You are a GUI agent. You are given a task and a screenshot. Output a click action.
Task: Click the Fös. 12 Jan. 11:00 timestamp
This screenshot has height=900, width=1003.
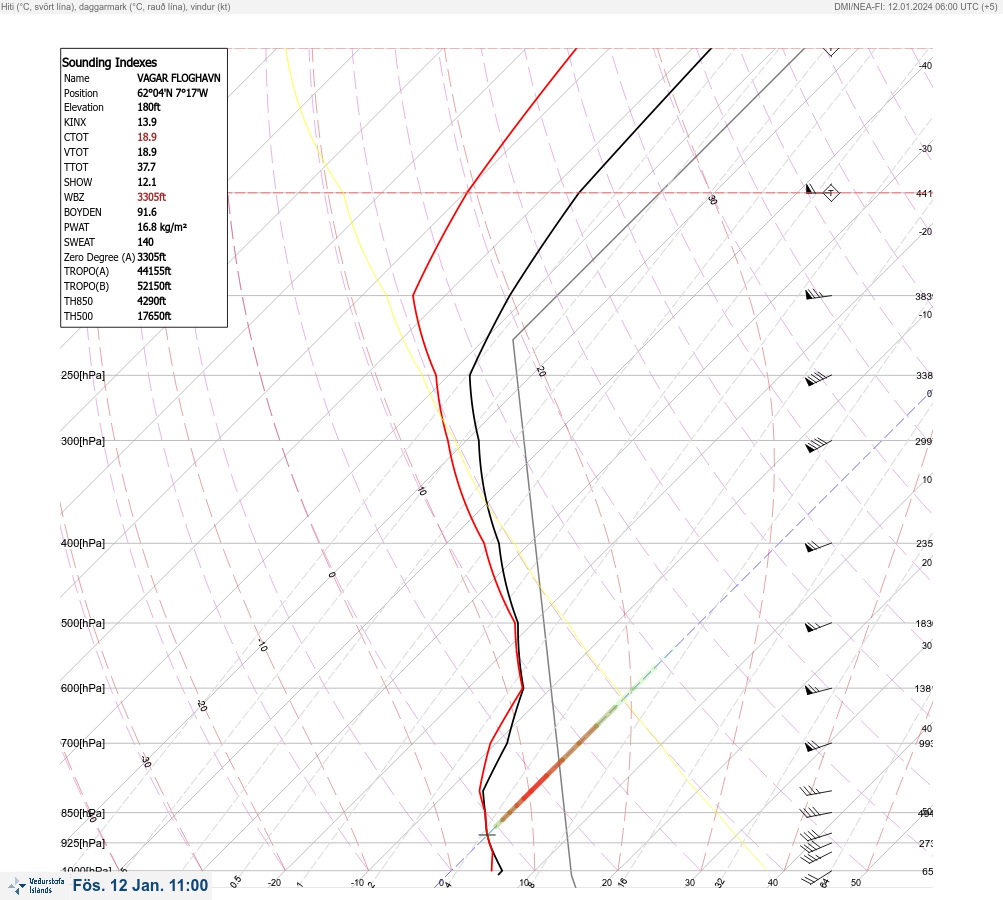pyautogui.click(x=140, y=885)
